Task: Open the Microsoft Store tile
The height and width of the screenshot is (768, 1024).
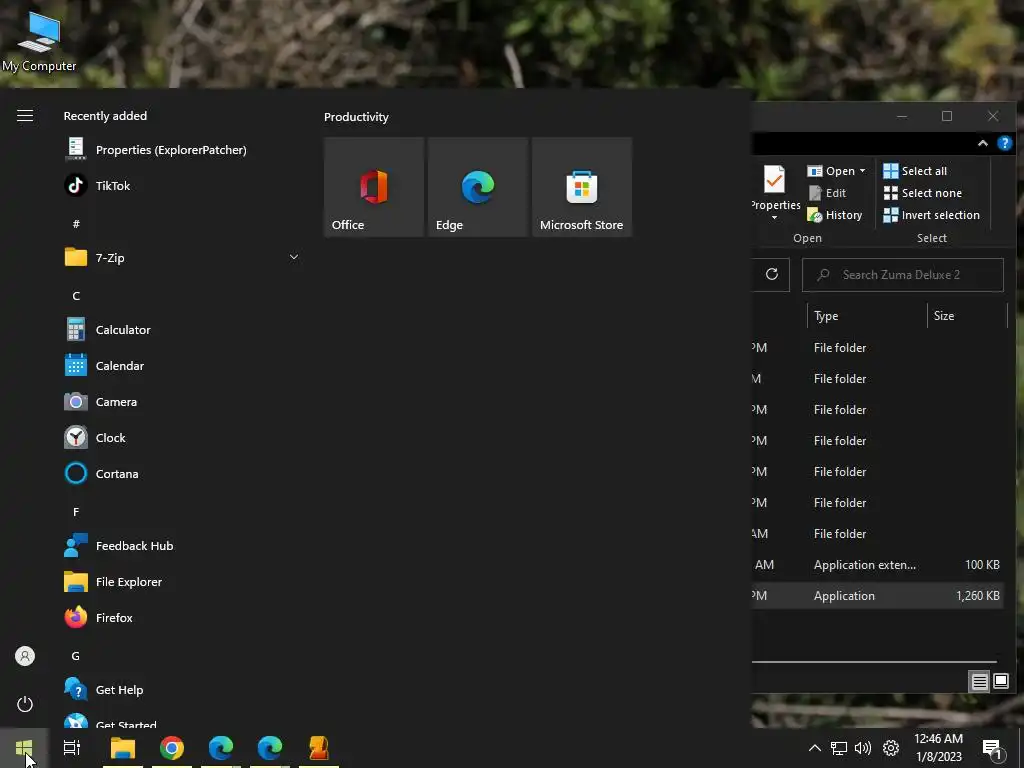Action: click(582, 187)
